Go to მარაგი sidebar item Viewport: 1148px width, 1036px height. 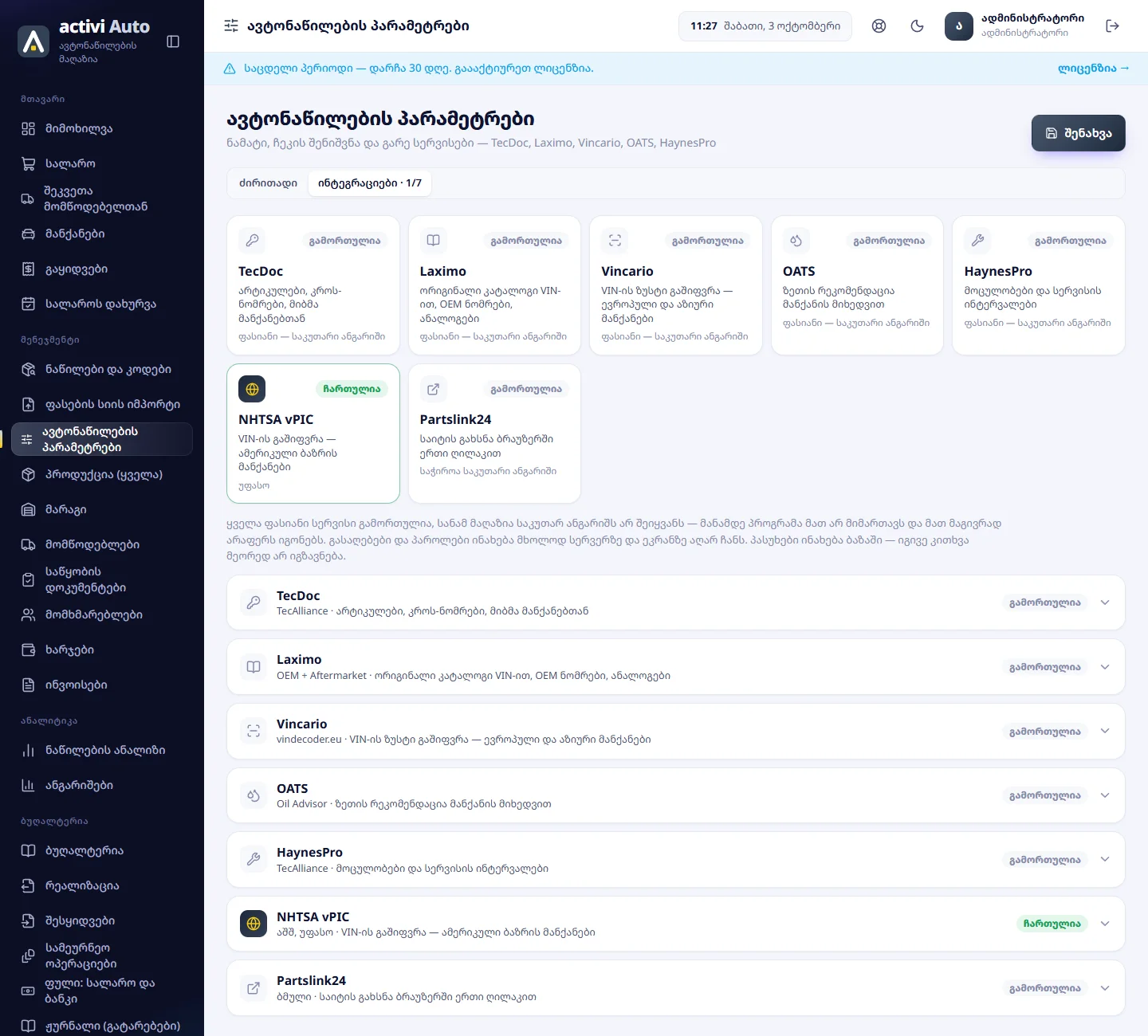[x=102, y=509]
